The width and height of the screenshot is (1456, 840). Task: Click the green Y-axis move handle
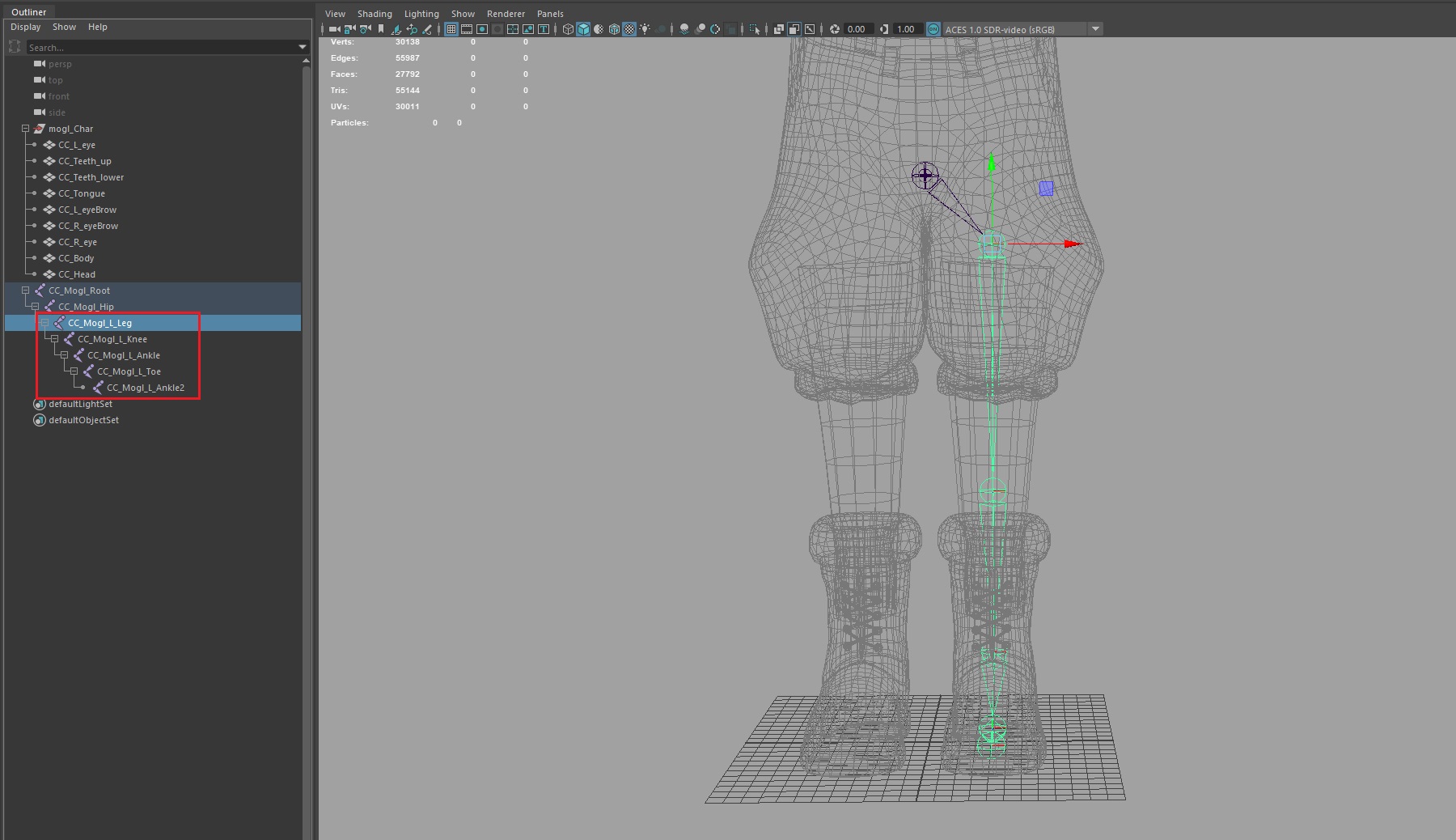click(991, 163)
